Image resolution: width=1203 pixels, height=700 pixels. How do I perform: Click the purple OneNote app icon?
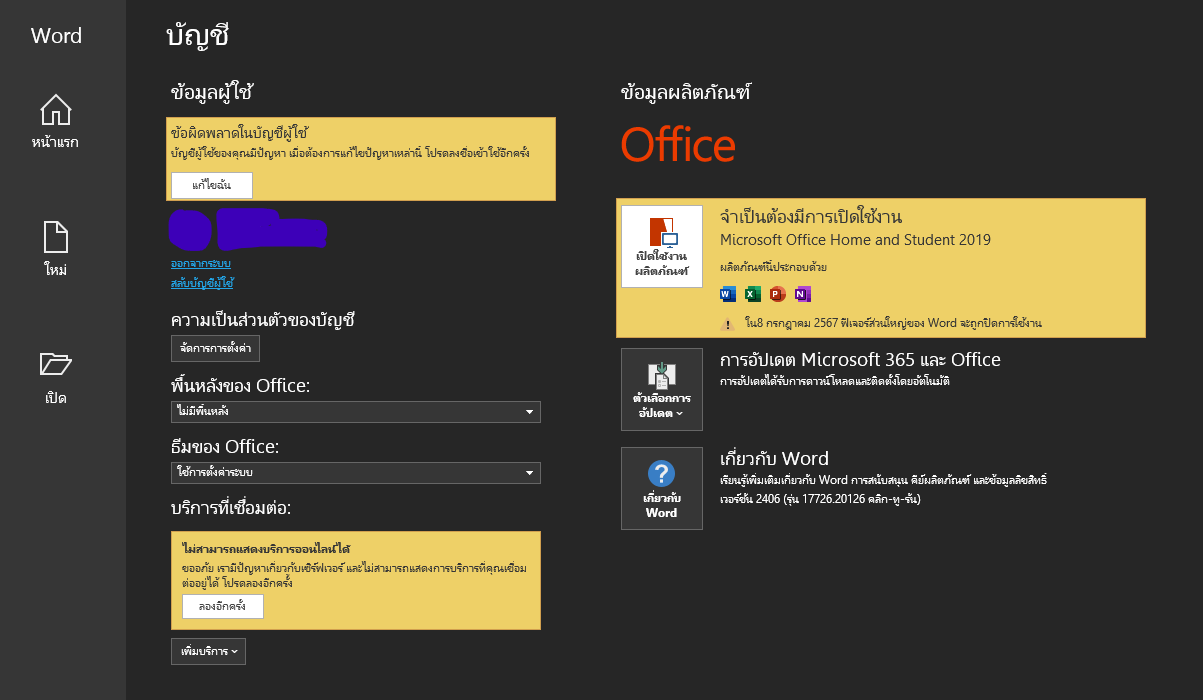803,294
